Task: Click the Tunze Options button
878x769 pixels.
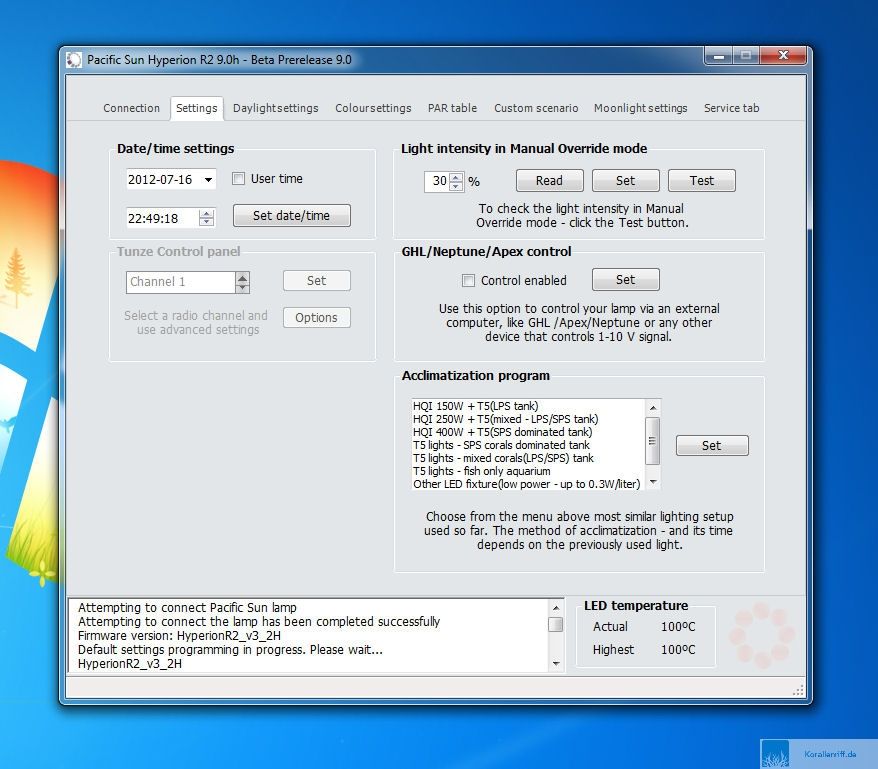Action: tap(316, 318)
